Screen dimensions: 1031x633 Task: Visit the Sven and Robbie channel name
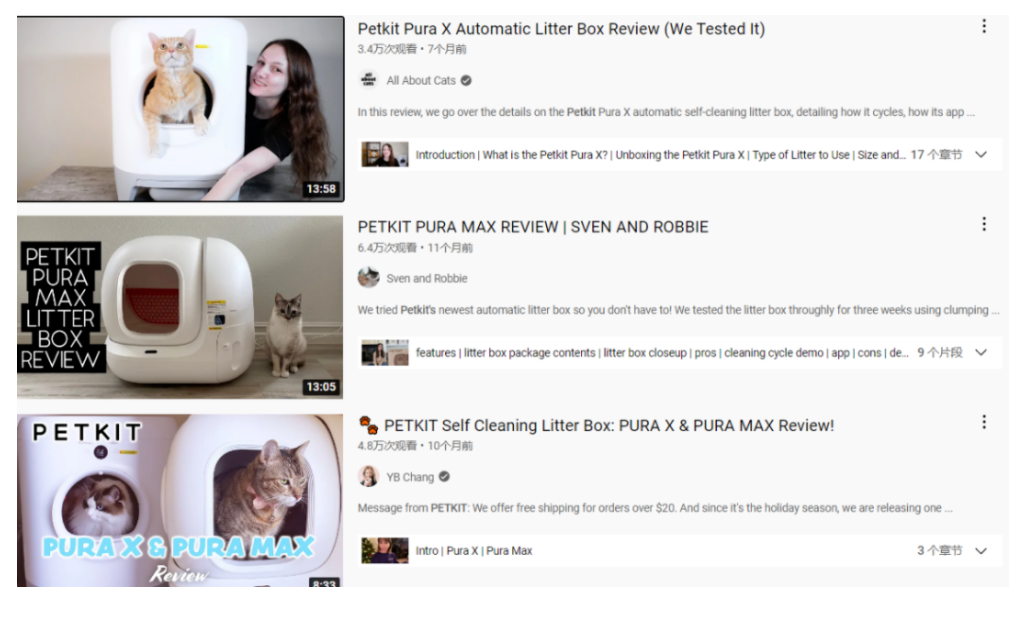427,279
